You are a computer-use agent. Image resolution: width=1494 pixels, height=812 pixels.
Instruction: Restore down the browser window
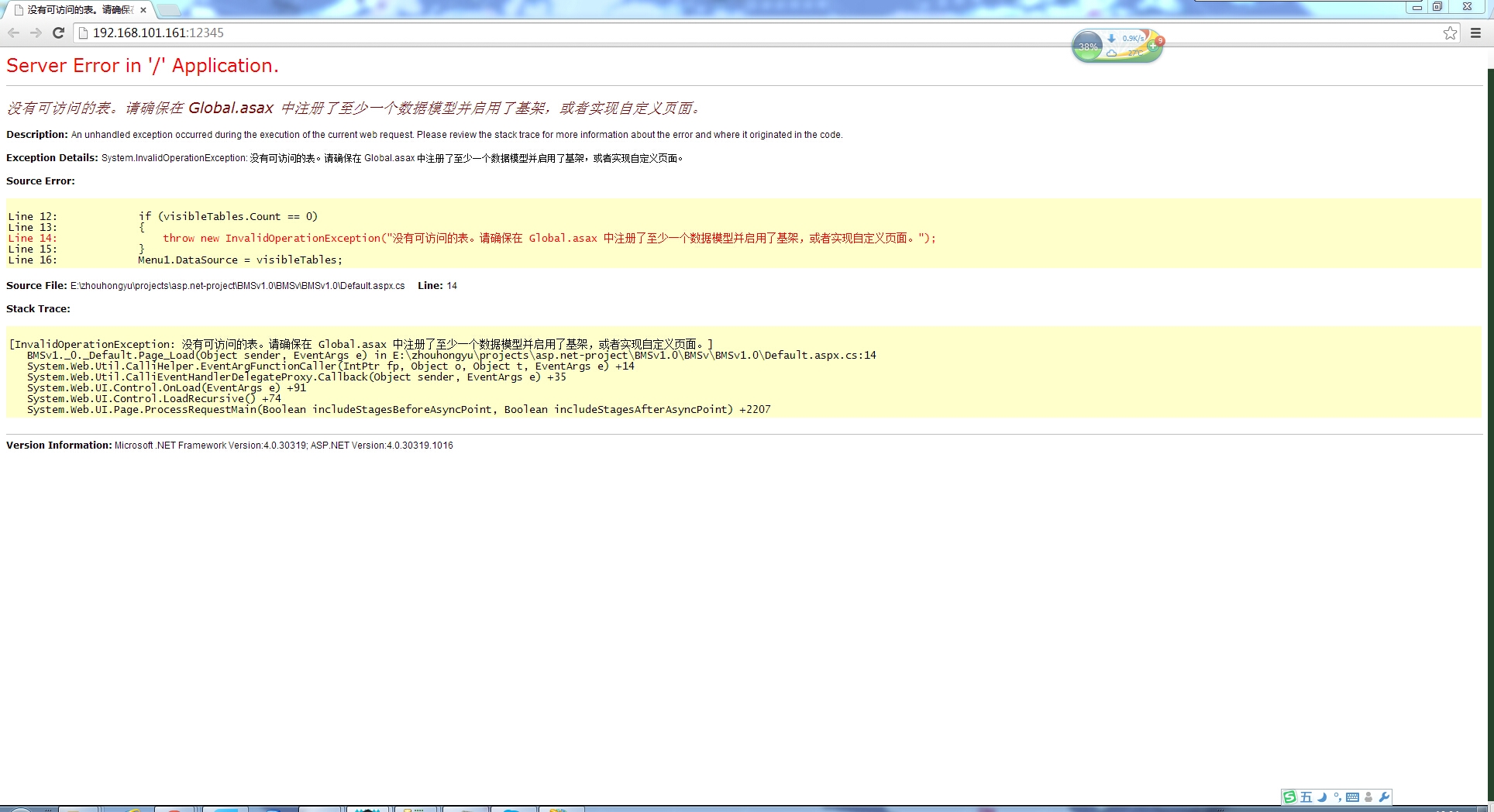[x=1437, y=7]
